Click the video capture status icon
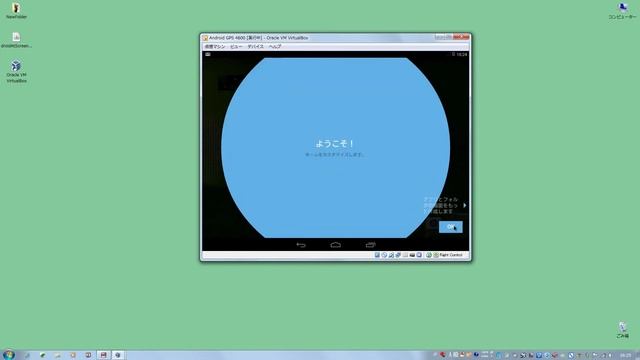This screenshot has width=640, height=360. (x=419, y=255)
